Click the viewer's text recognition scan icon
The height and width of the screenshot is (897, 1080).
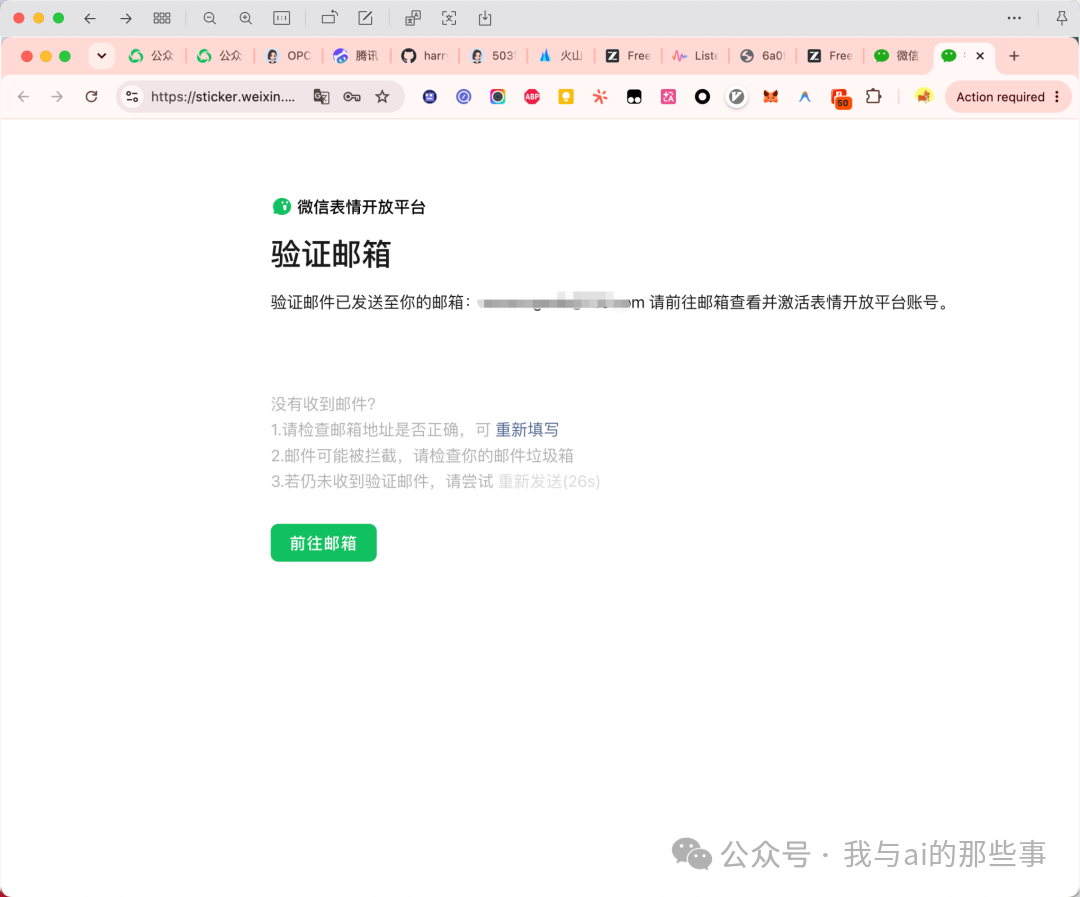[x=449, y=19]
